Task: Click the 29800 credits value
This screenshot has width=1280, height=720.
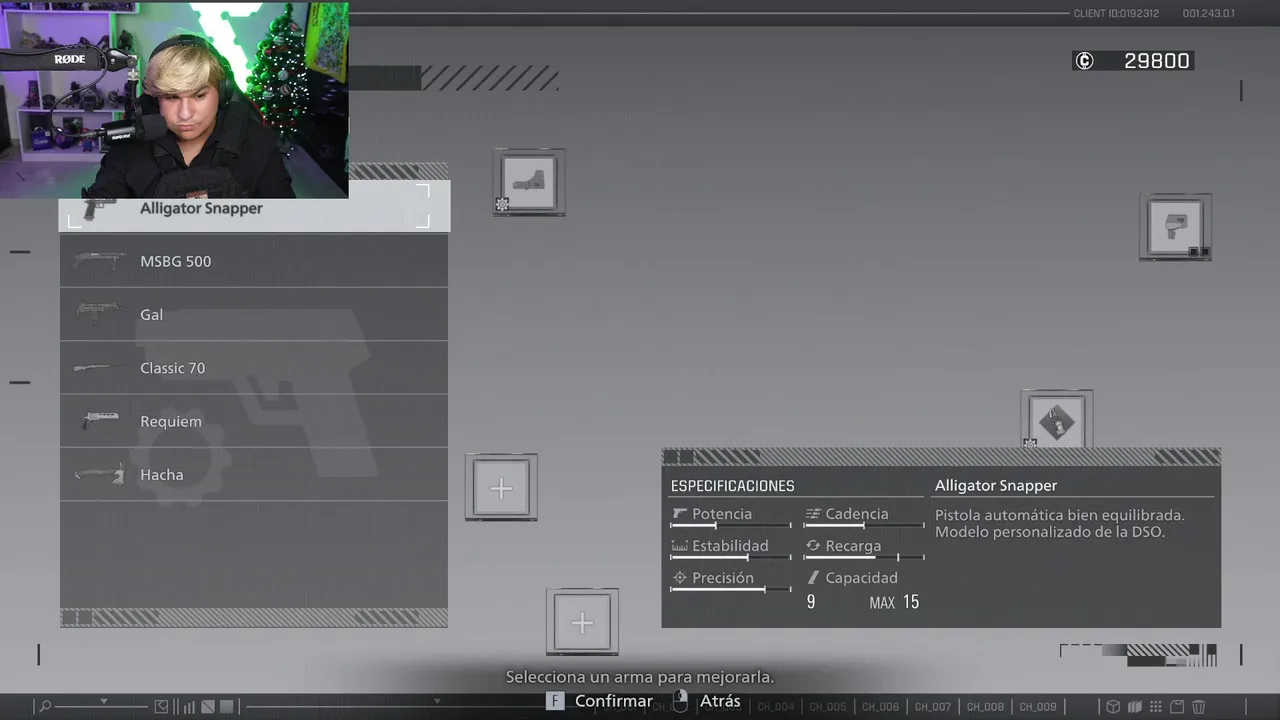Action: 1157,61
